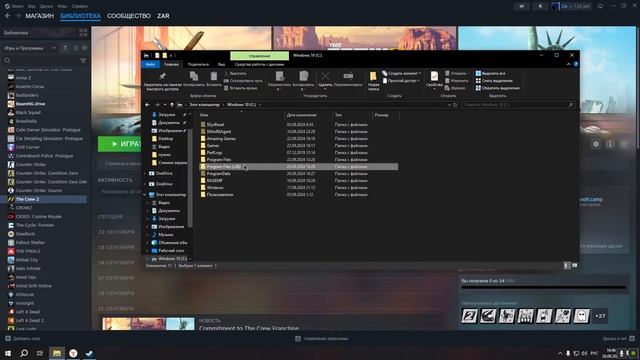The height and width of the screenshot is (360, 640).
Task: Click the Properties checkmark ribbon icon
Action: (434, 76)
